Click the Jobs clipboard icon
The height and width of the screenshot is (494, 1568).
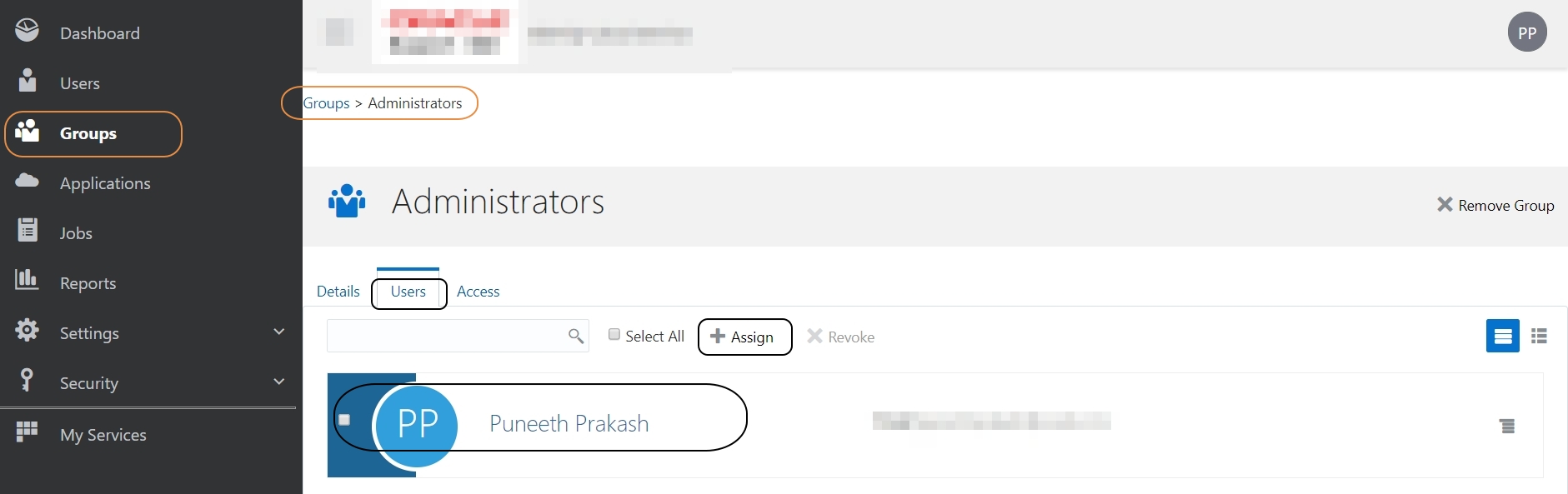(28, 230)
